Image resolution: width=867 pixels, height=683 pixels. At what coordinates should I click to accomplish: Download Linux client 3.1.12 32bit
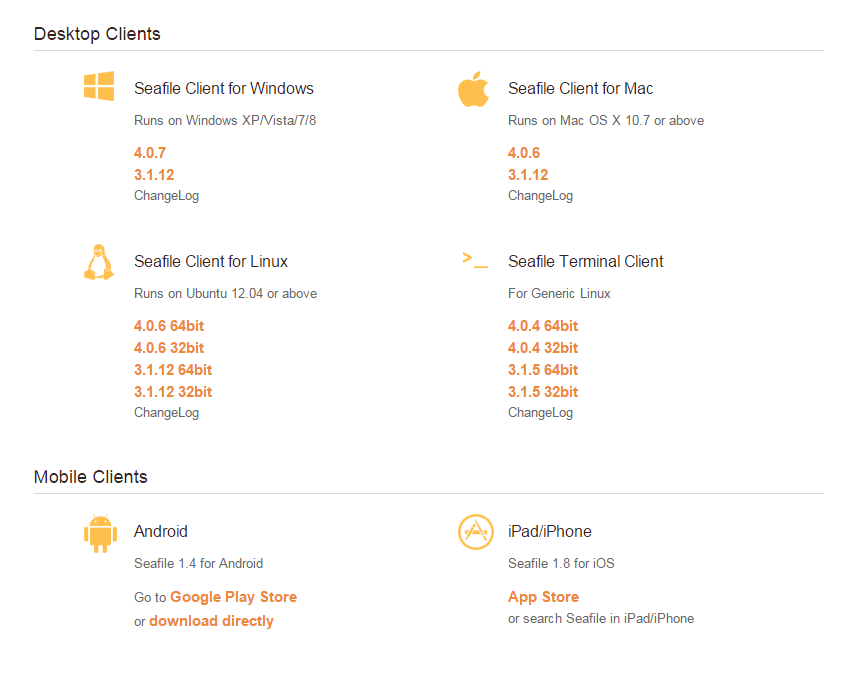click(x=173, y=392)
